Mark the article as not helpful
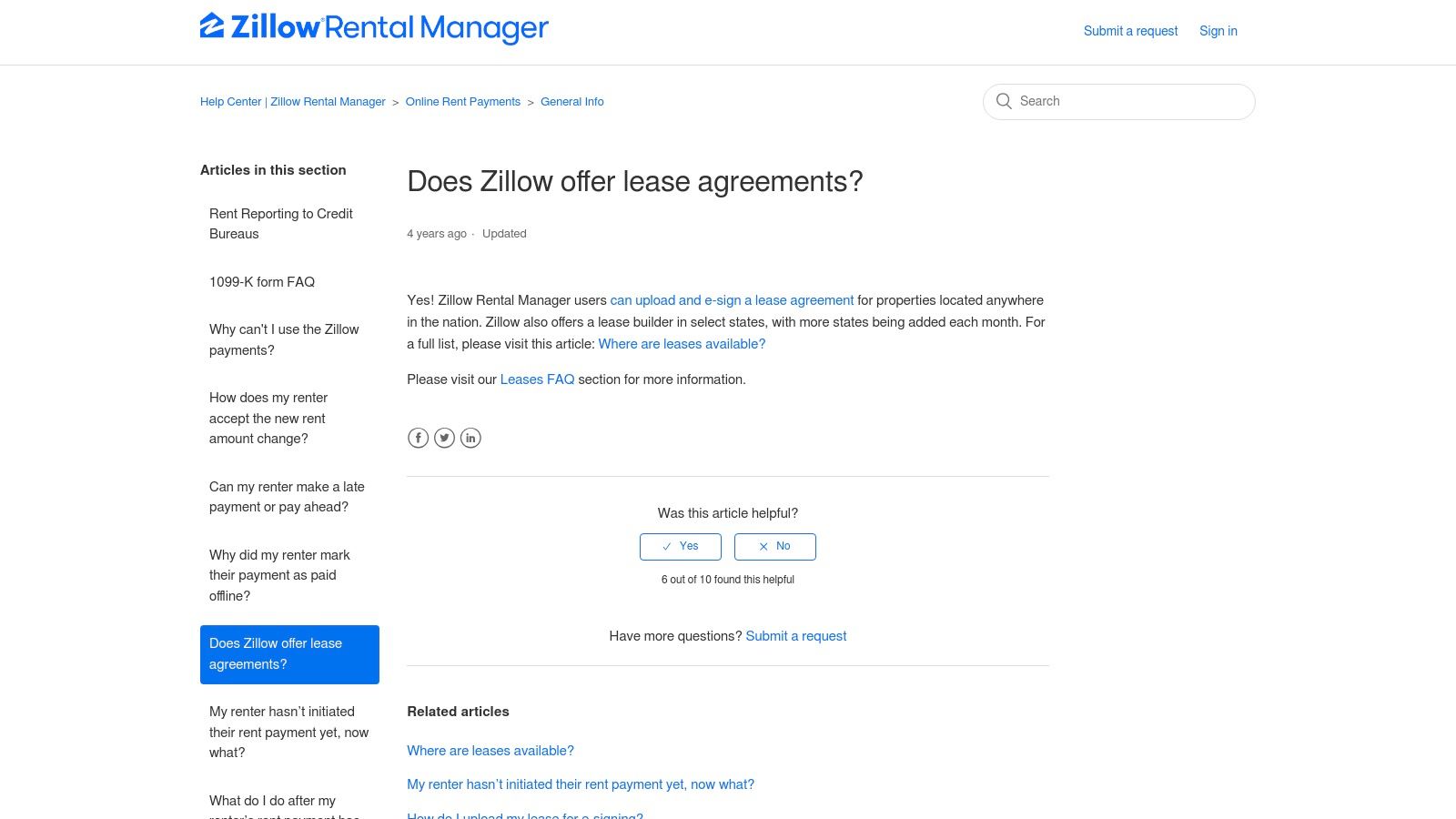This screenshot has height=819, width=1456. point(774,546)
